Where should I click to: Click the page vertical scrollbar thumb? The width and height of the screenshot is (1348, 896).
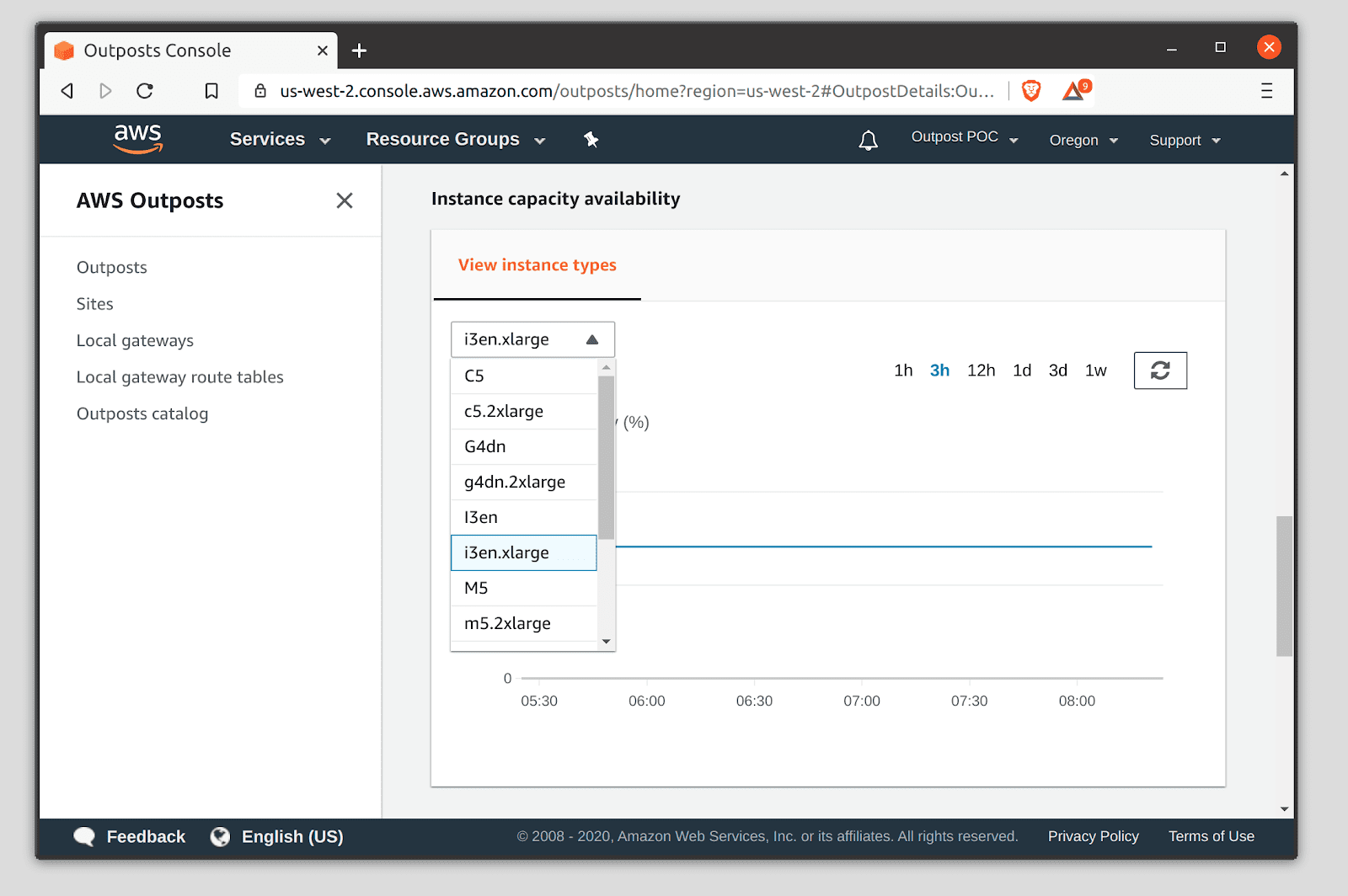pyautogui.click(x=1284, y=586)
